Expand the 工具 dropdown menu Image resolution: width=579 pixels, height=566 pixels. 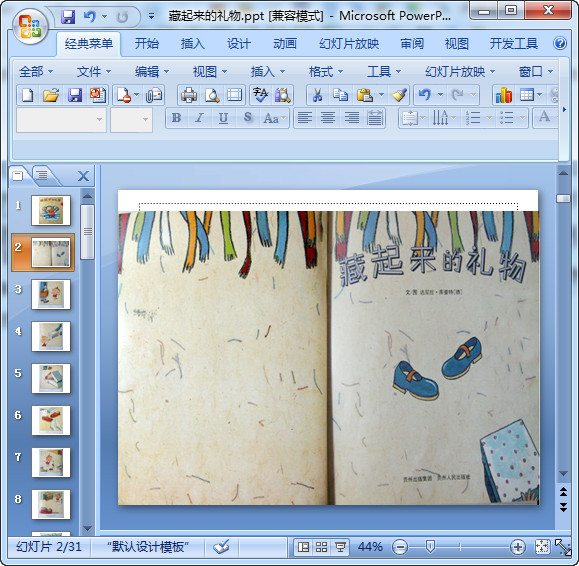click(x=384, y=71)
